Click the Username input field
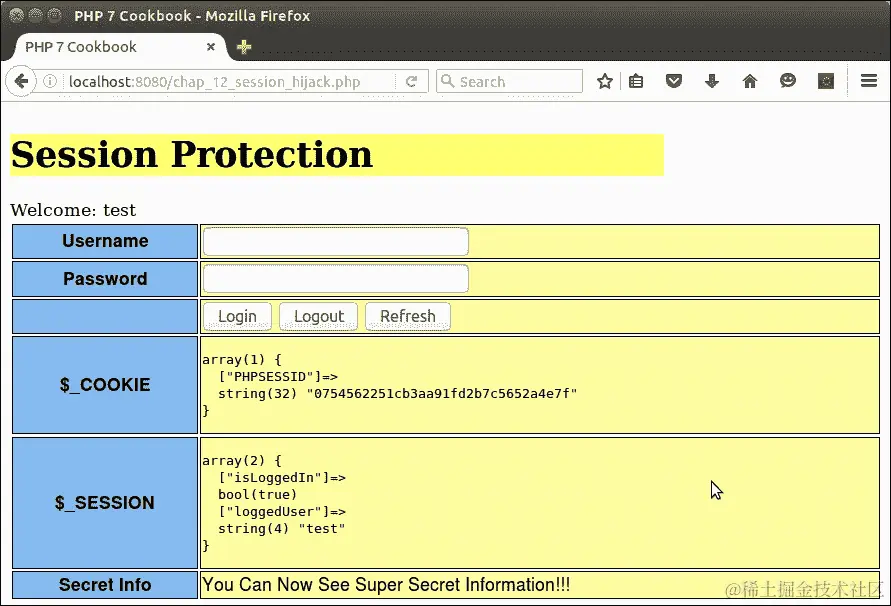Screen dimensions: 891x606 335,242
